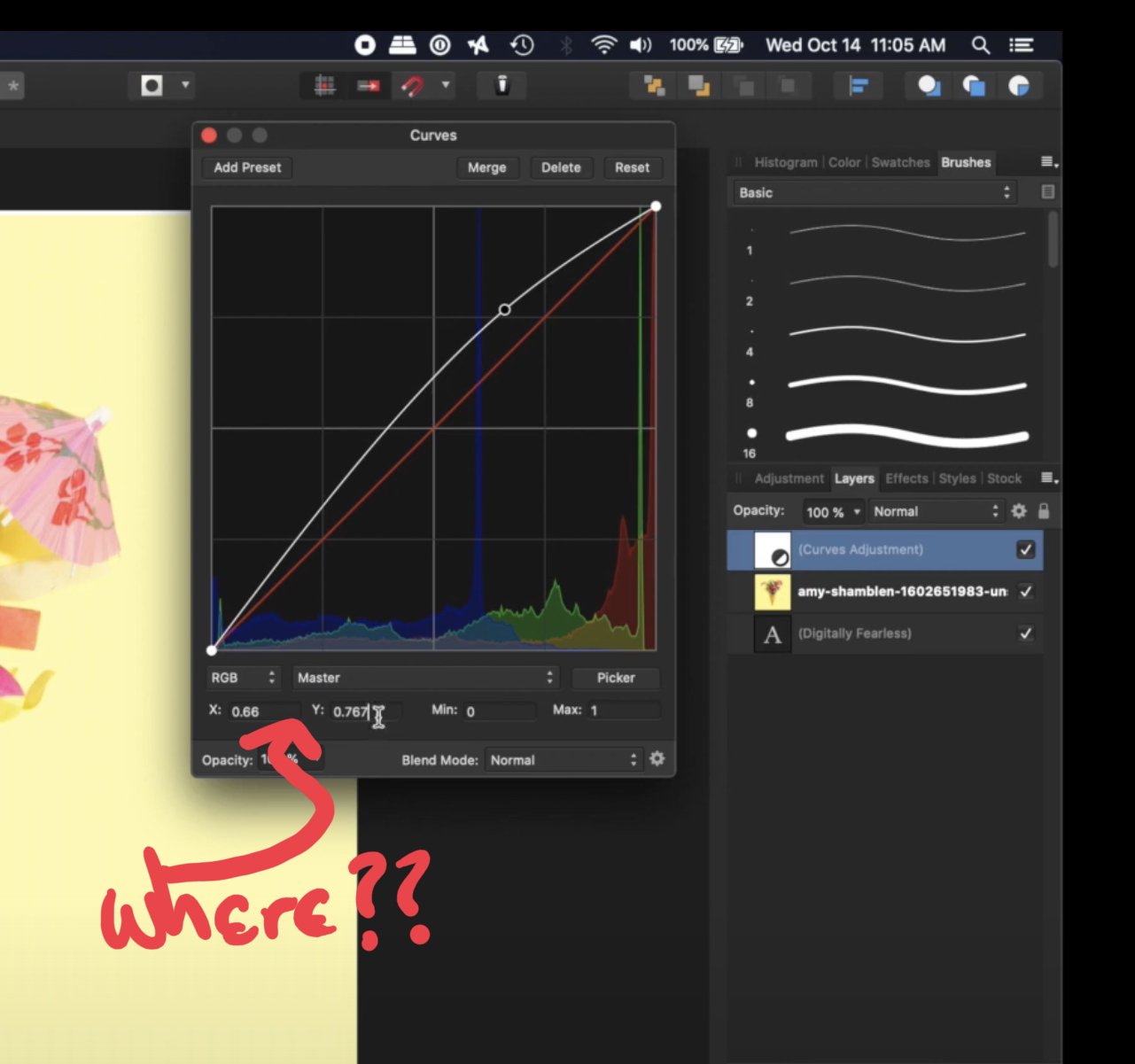1135x1064 pixels.
Task: Switch to the Effects tab
Action: pos(906,479)
